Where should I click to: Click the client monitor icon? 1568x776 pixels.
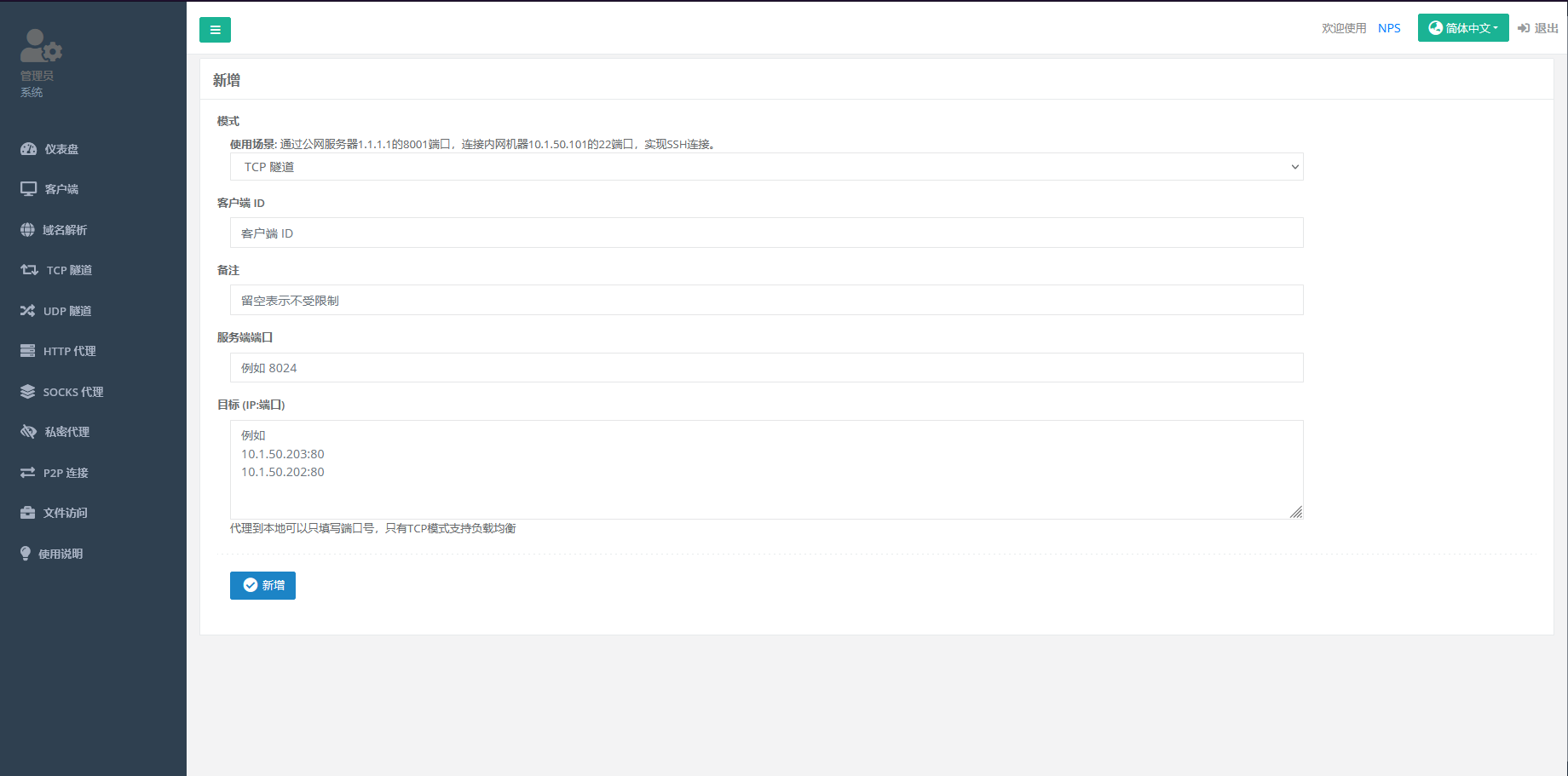(x=29, y=189)
